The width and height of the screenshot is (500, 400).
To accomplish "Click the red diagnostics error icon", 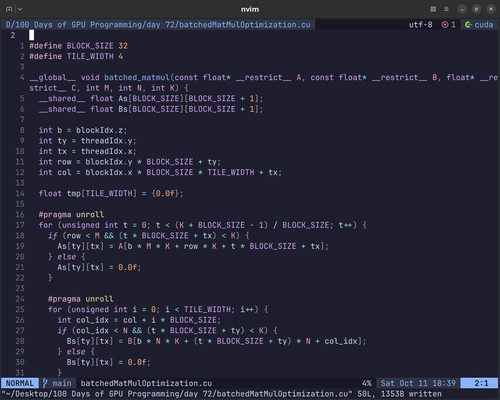I will click(445, 25).
